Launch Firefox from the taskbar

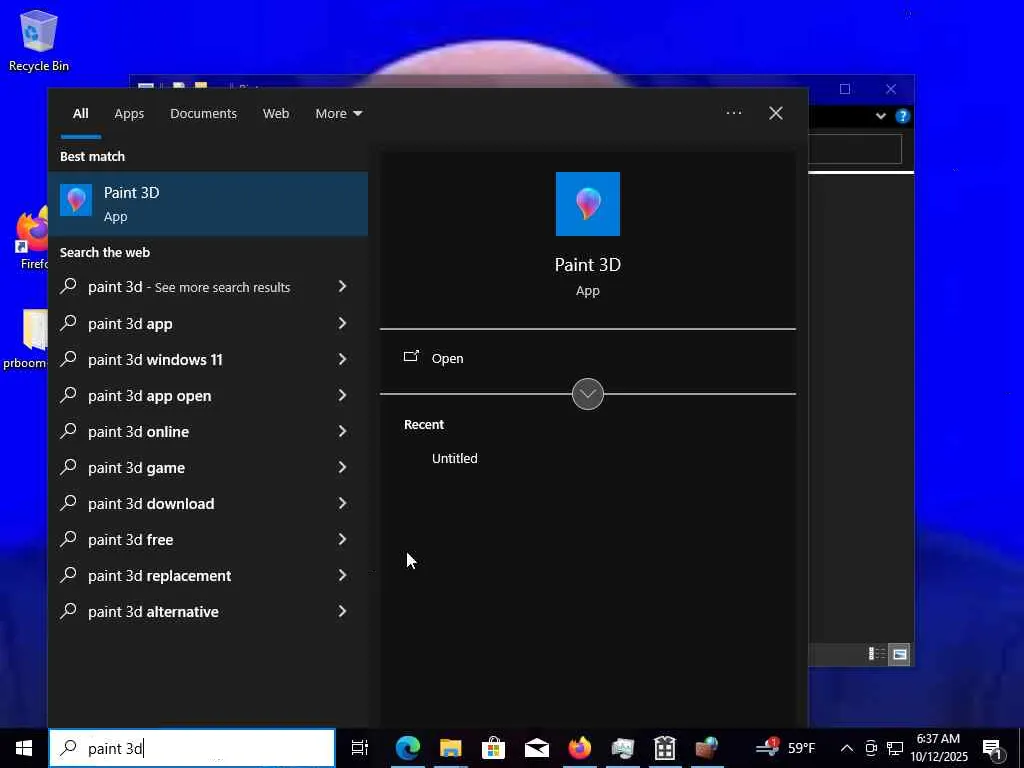tap(579, 748)
